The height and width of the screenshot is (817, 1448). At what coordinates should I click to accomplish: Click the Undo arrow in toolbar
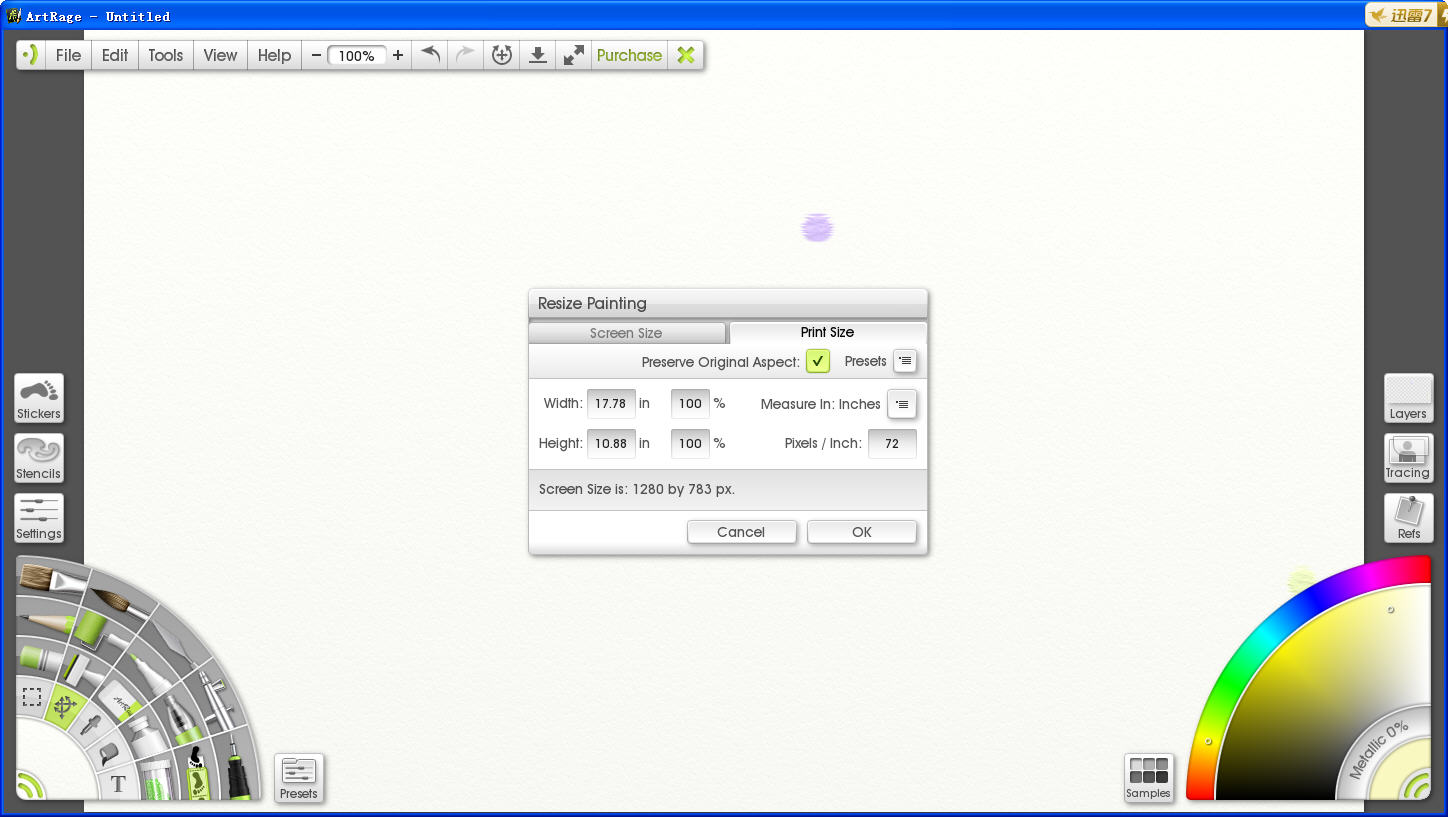[430, 55]
